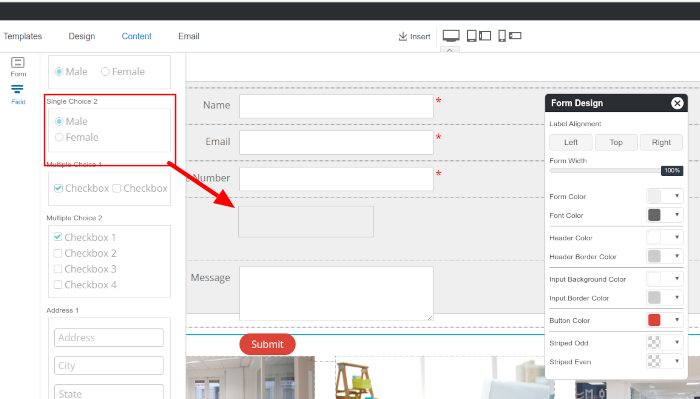Uncheck the Checkbox 1 option

coord(58,237)
